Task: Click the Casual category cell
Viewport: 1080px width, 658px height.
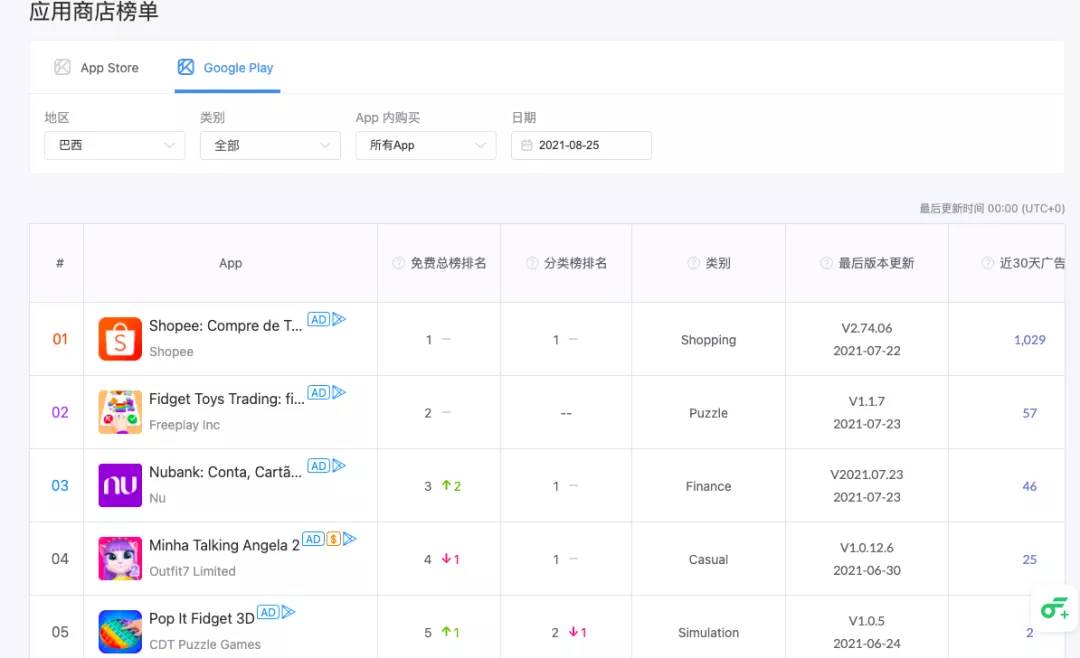Action: (708, 559)
